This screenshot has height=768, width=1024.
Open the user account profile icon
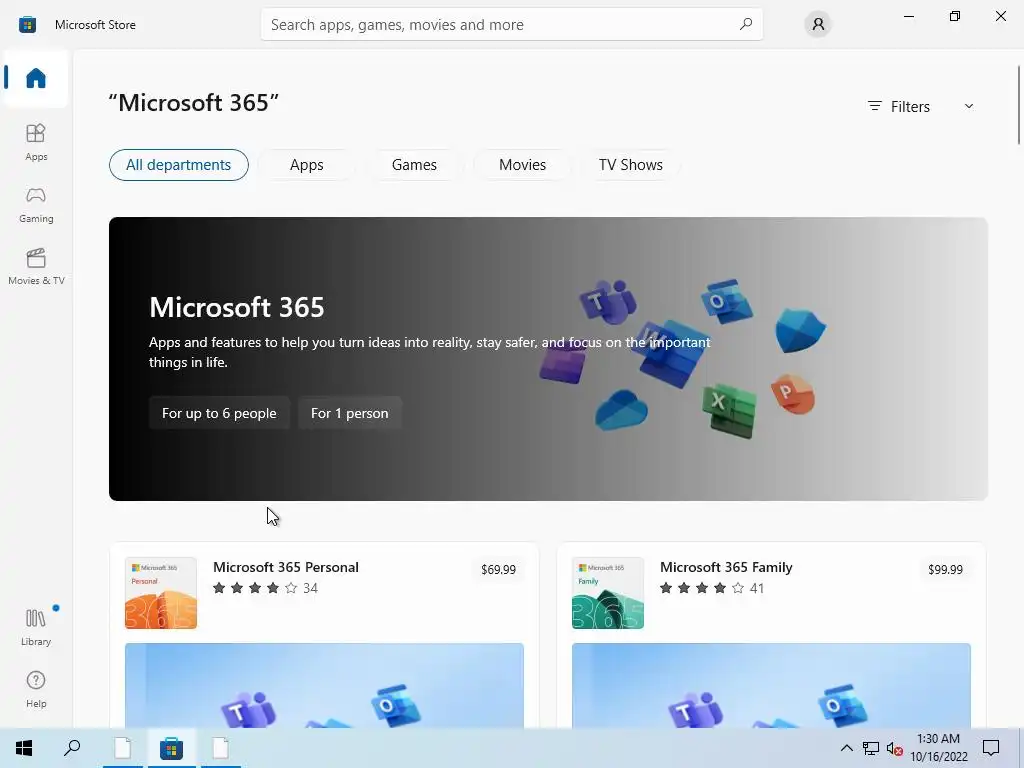818,24
